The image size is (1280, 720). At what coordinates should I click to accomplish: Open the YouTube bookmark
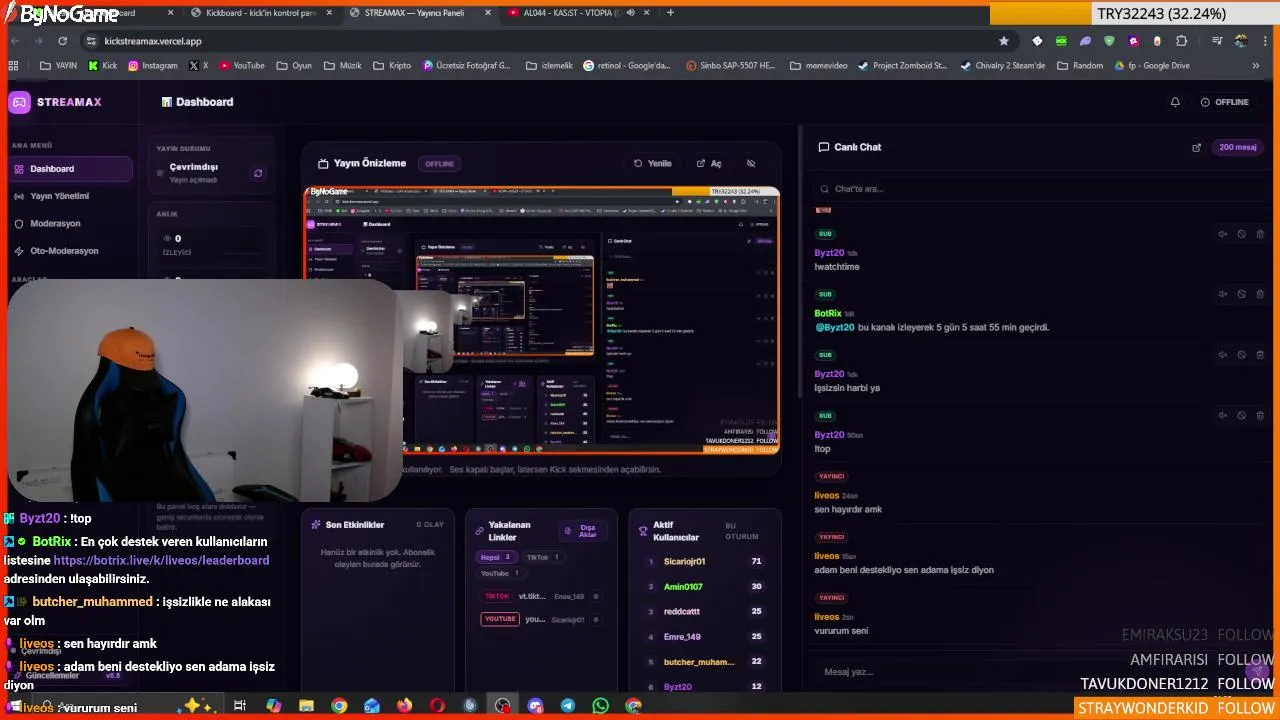242,66
